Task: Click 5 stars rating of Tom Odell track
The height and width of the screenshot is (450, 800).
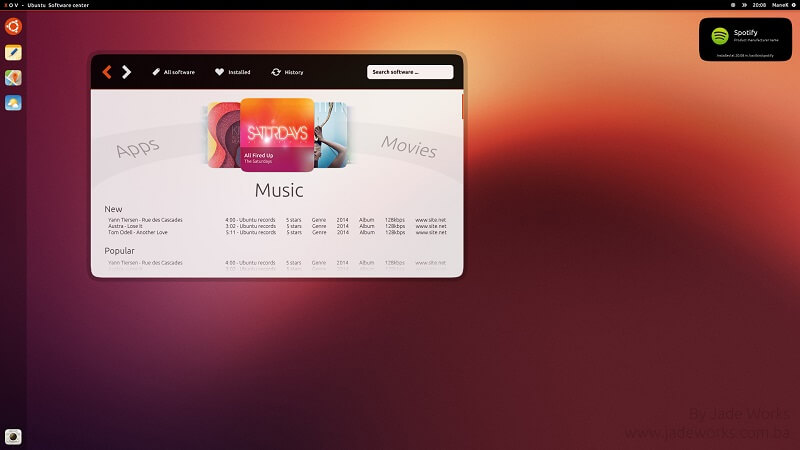Action: pyautogui.click(x=294, y=232)
